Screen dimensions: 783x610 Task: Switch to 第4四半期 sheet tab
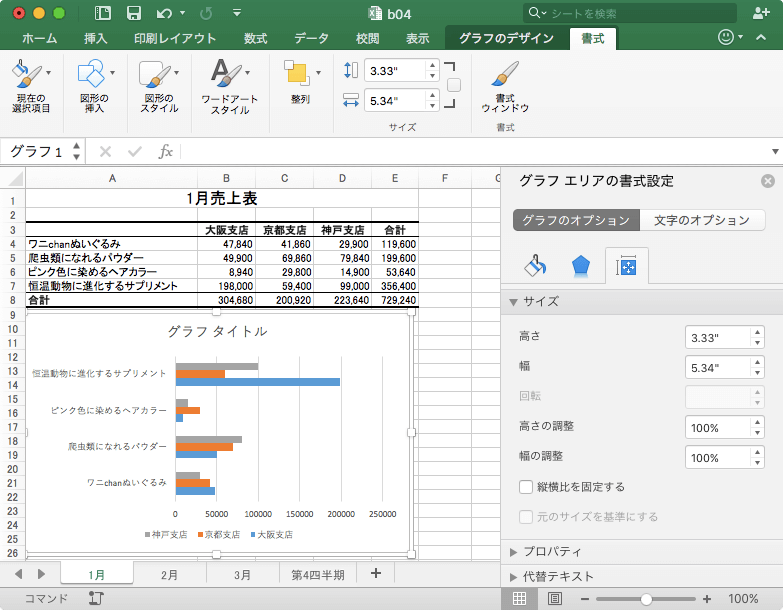coord(318,575)
